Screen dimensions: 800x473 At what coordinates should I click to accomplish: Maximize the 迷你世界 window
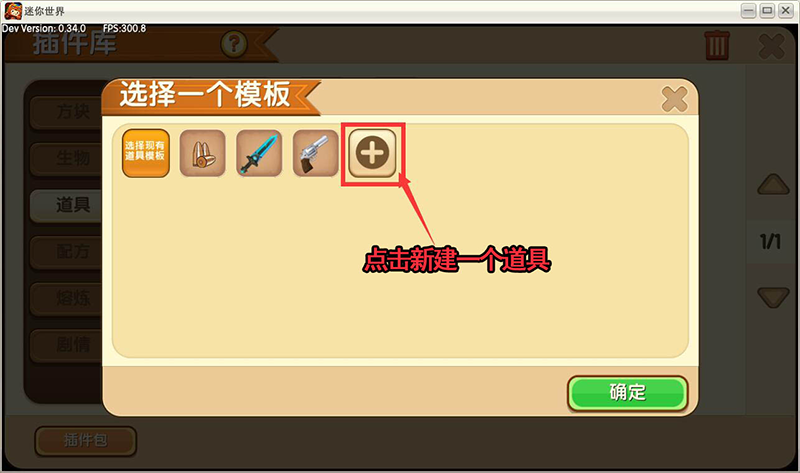pyautogui.click(x=767, y=10)
